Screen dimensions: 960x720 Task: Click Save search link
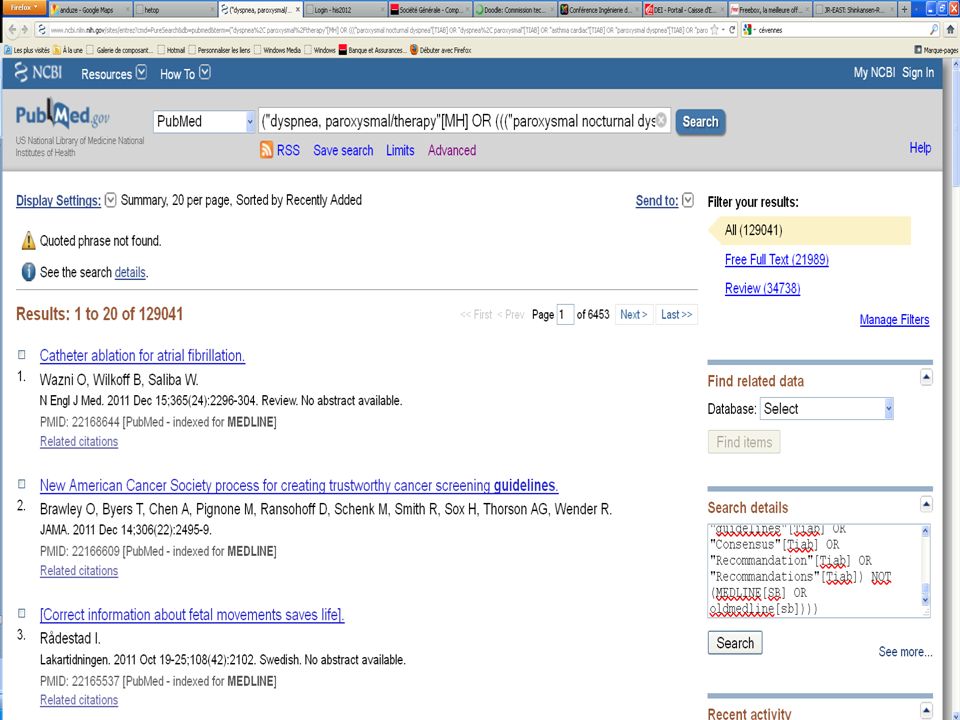click(343, 150)
